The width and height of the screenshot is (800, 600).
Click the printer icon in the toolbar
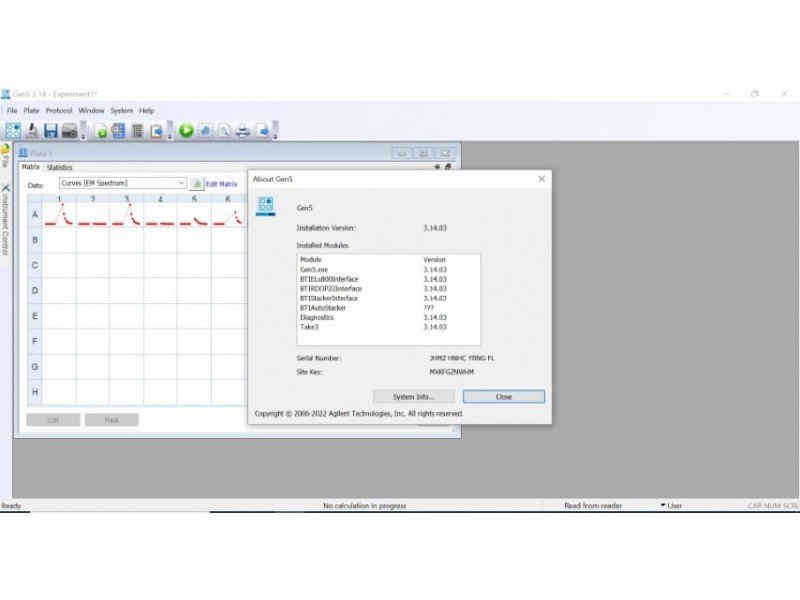242,130
